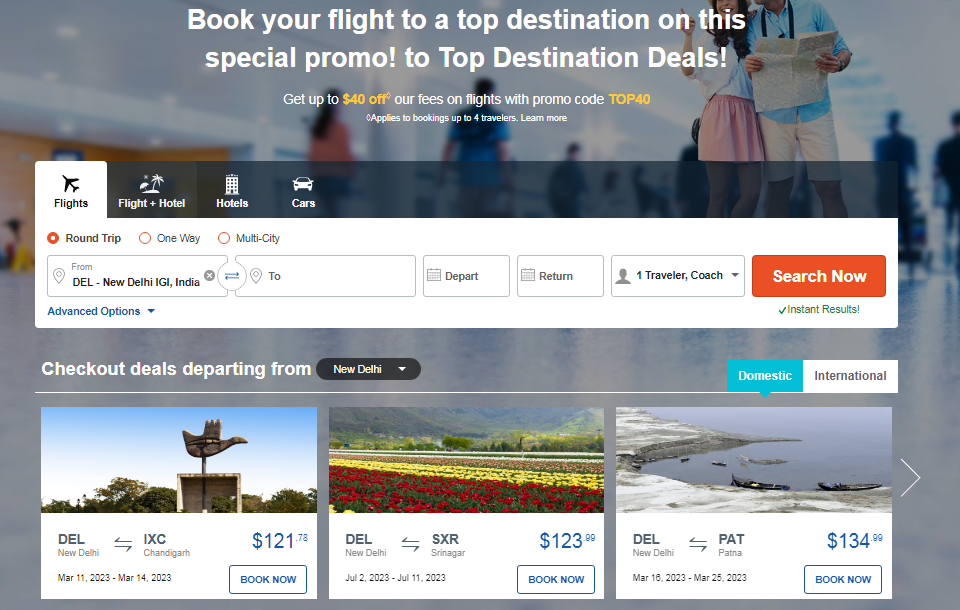Click the next deals carousel arrow

point(909,478)
